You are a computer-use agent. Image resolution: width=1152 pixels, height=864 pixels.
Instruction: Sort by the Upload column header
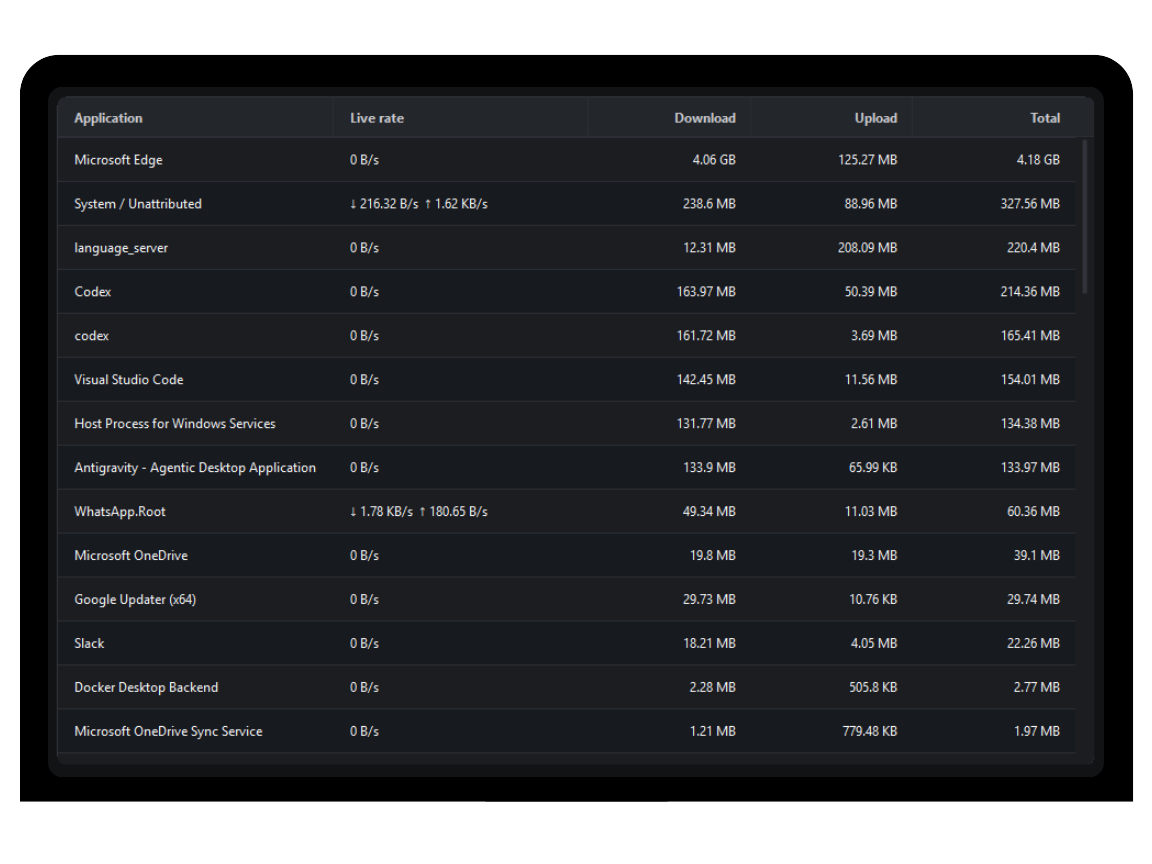875,118
